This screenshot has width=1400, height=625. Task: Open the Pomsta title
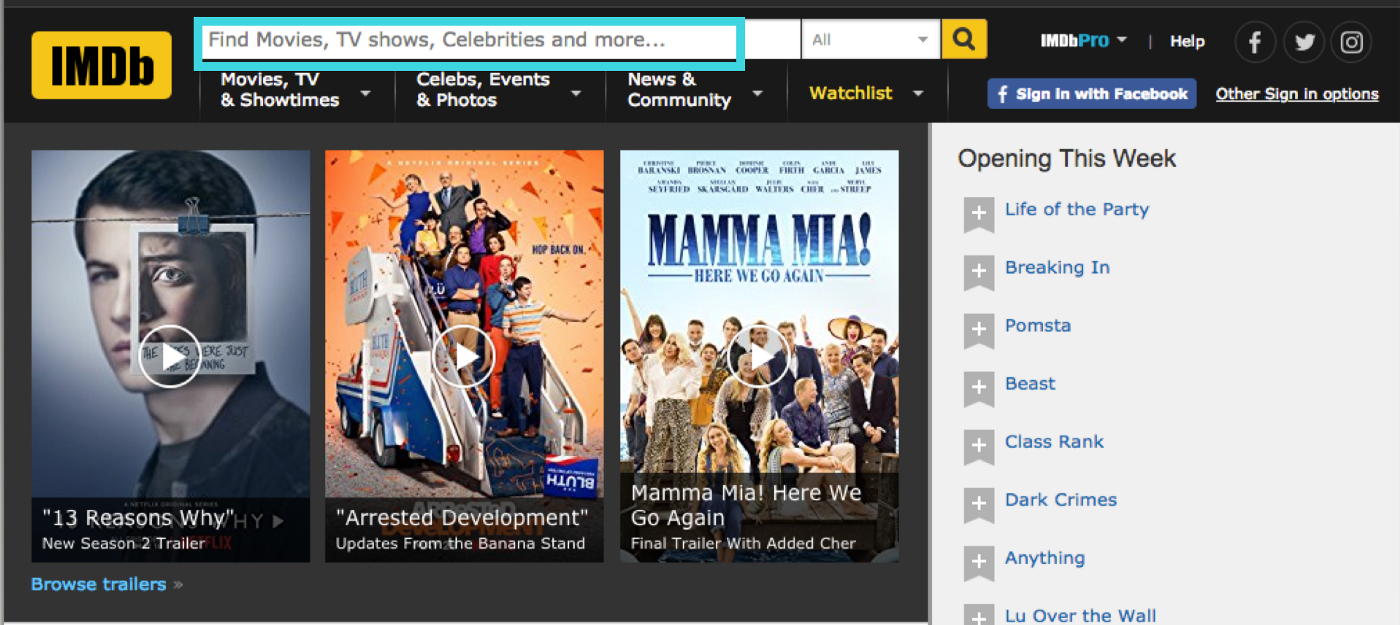pyautogui.click(x=1038, y=325)
